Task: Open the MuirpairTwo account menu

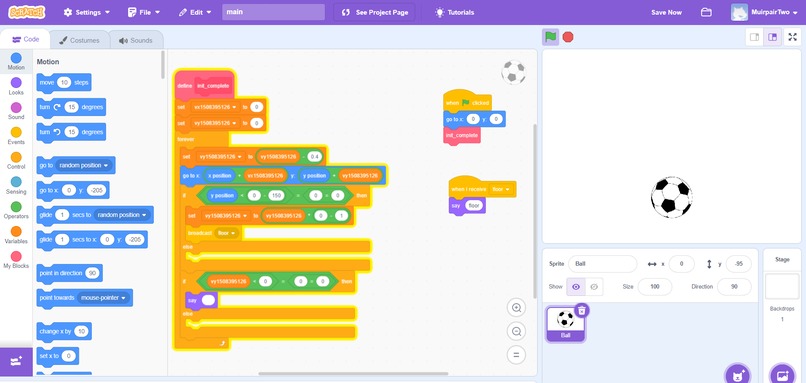Action: click(x=764, y=12)
